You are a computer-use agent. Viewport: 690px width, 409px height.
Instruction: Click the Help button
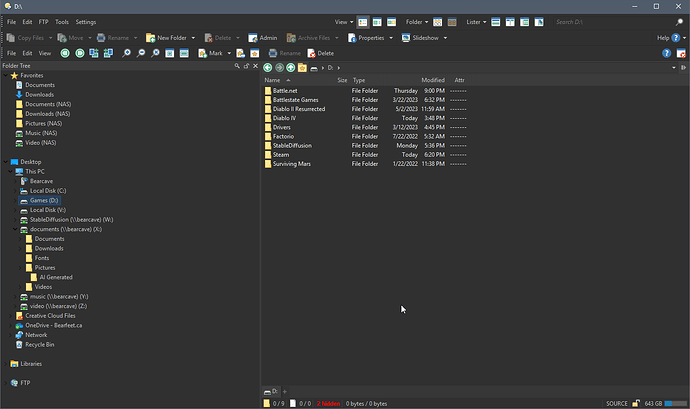tap(667, 38)
